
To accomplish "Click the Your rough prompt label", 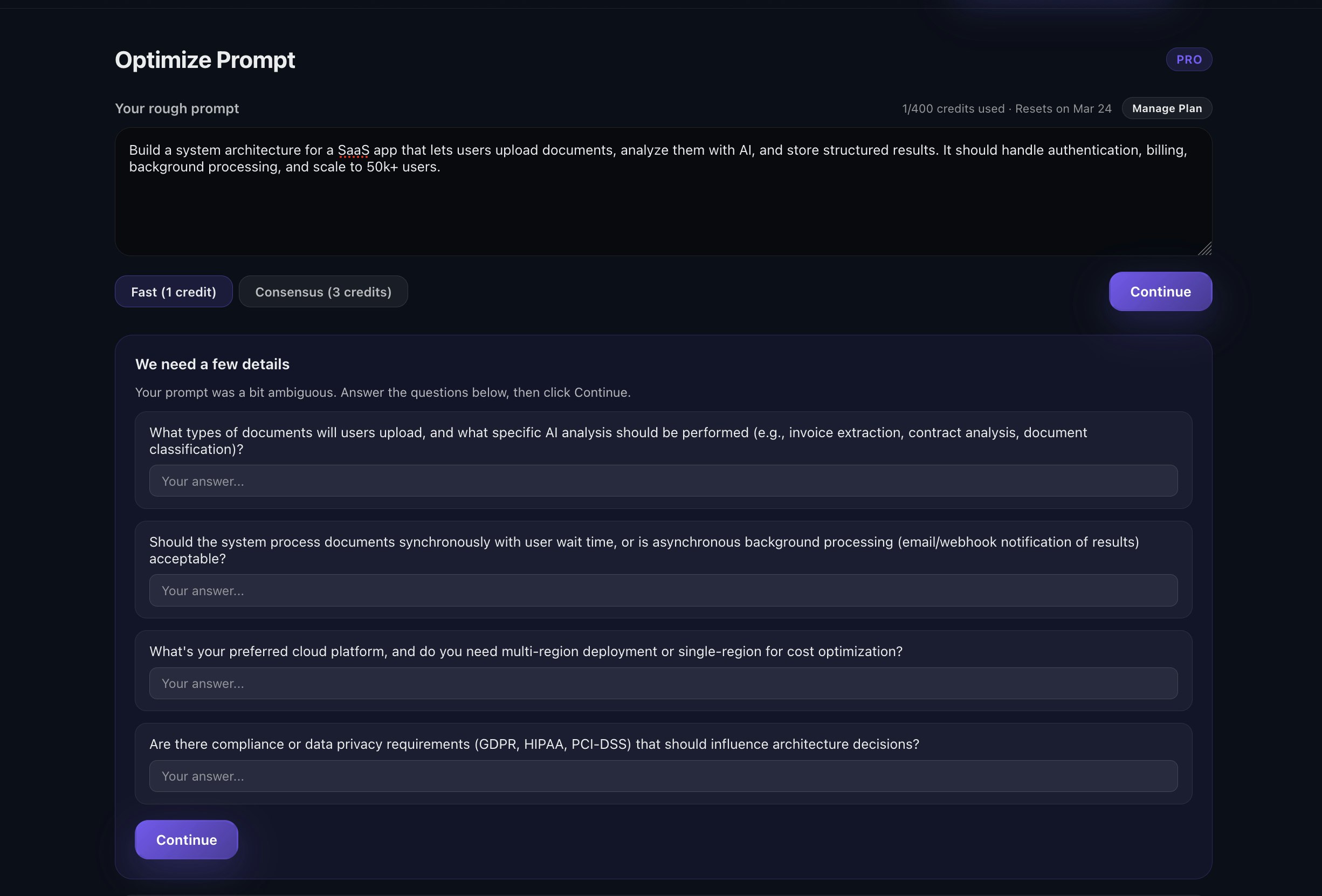I will tap(177, 109).
